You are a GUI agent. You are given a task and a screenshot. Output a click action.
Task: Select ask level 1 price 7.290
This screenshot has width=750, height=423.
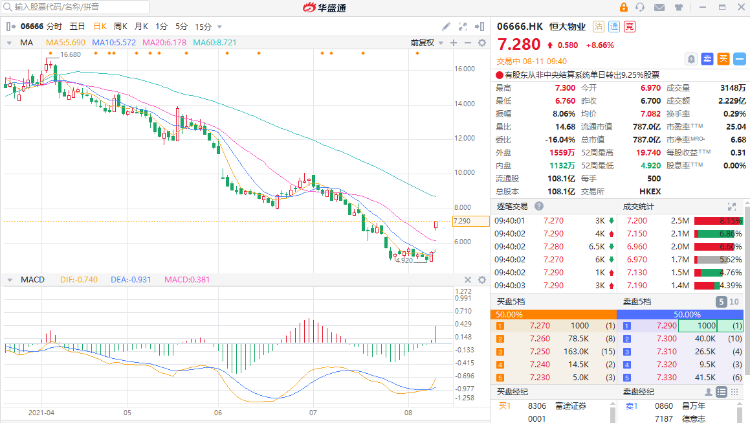[666, 325]
